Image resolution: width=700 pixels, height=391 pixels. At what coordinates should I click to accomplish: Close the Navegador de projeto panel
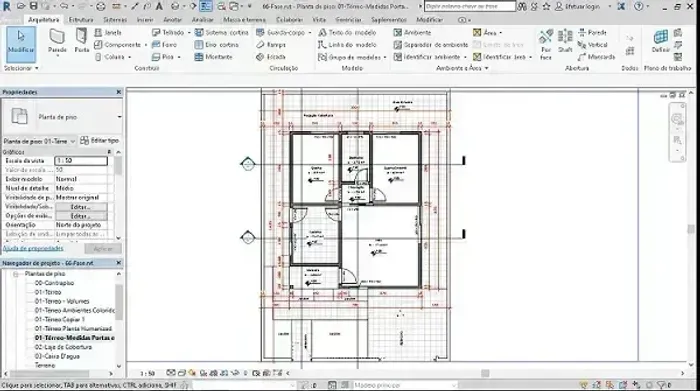[x=119, y=263]
